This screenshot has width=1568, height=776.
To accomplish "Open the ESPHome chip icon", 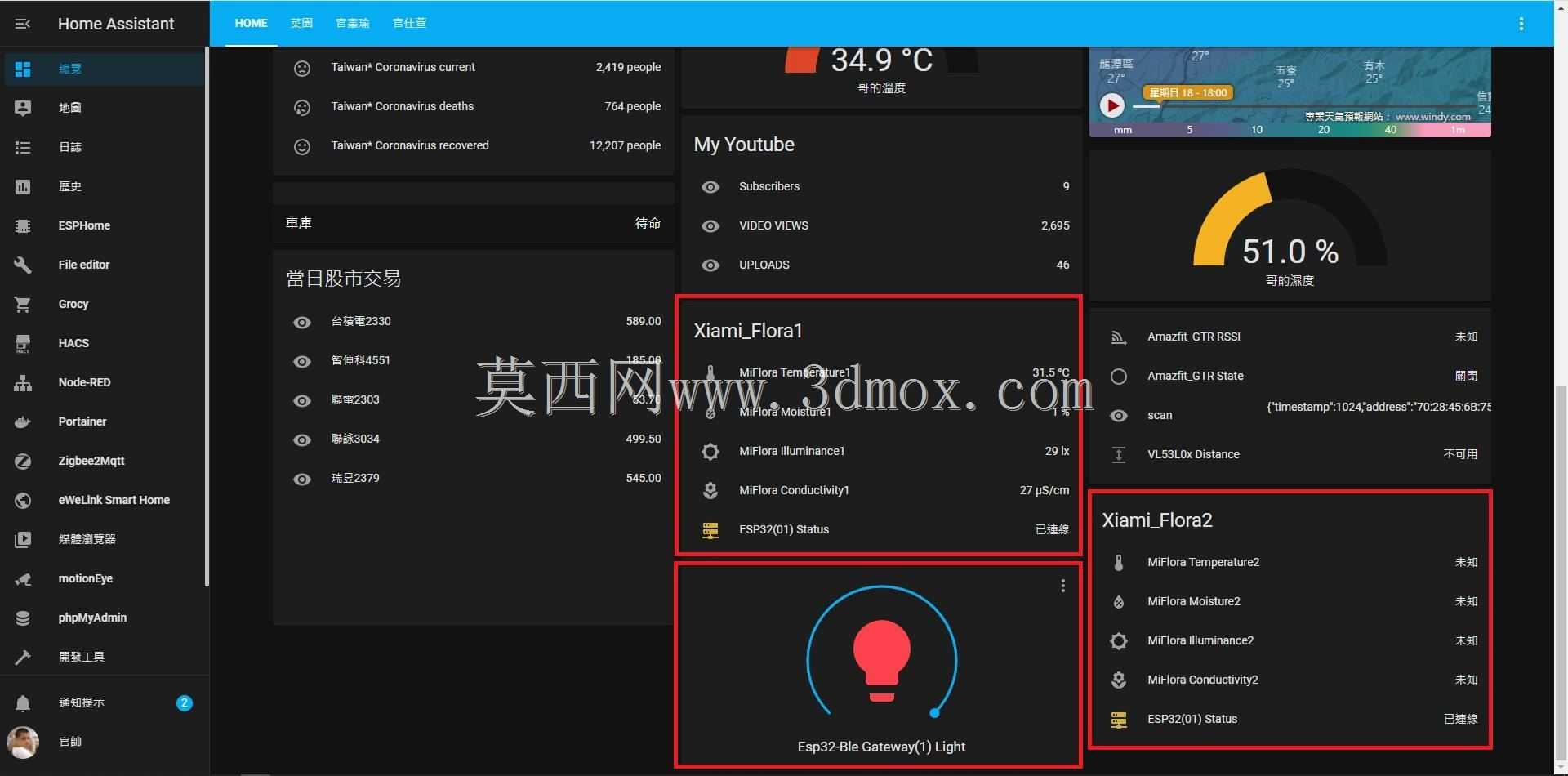I will [23, 225].
